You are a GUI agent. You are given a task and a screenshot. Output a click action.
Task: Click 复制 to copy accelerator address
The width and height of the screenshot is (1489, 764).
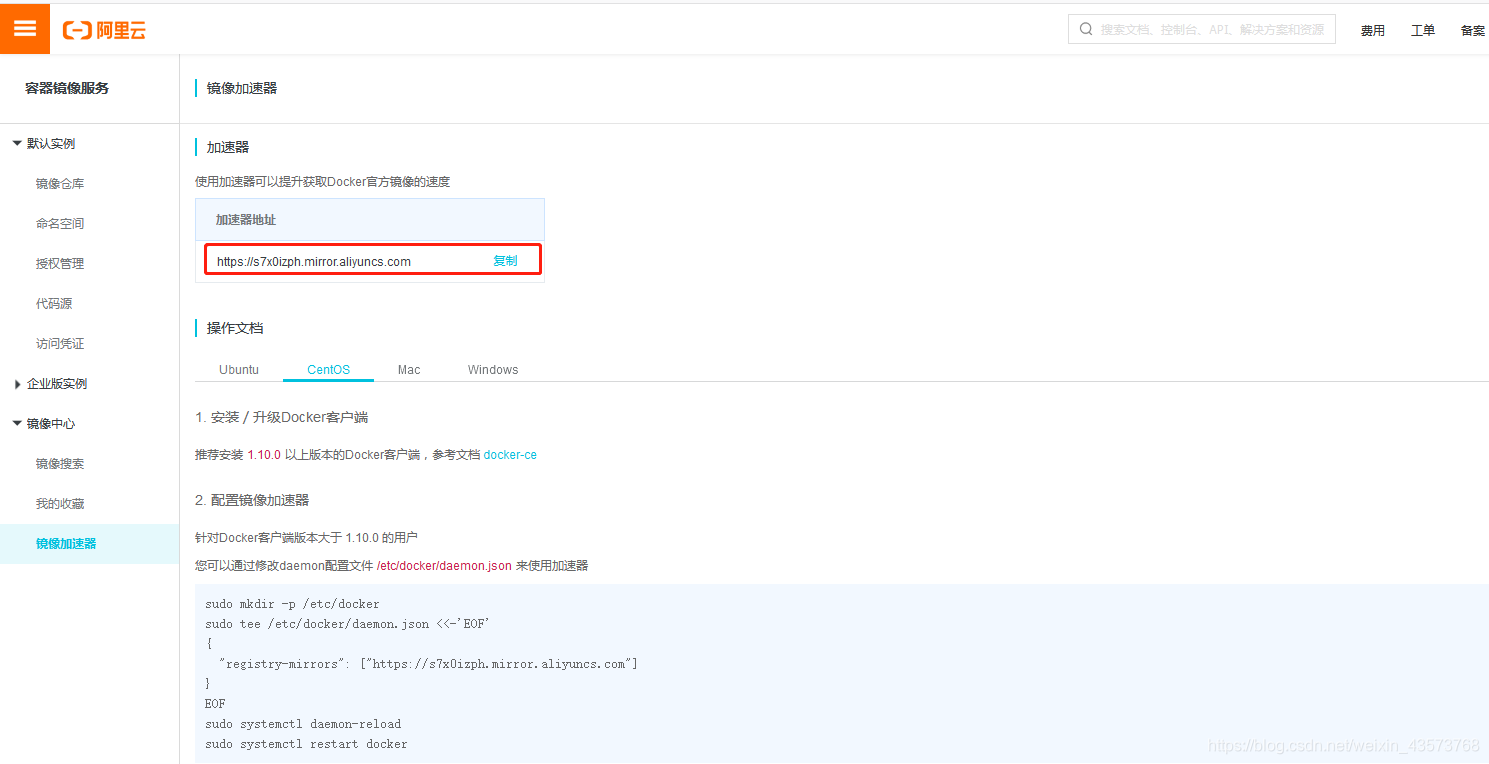[505, 261]
